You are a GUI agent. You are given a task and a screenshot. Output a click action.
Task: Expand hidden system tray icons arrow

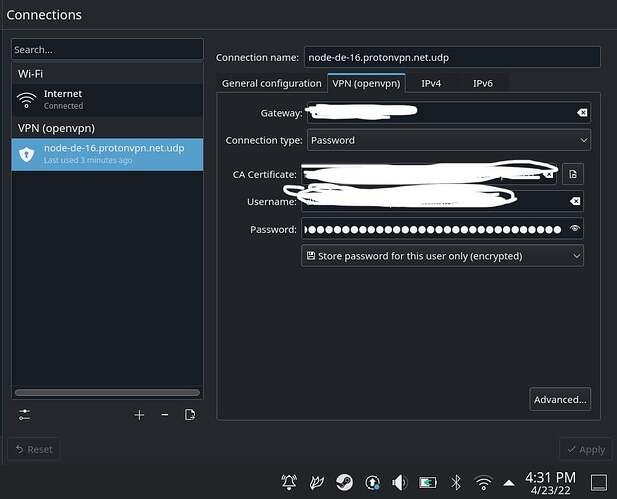(509, 482)
